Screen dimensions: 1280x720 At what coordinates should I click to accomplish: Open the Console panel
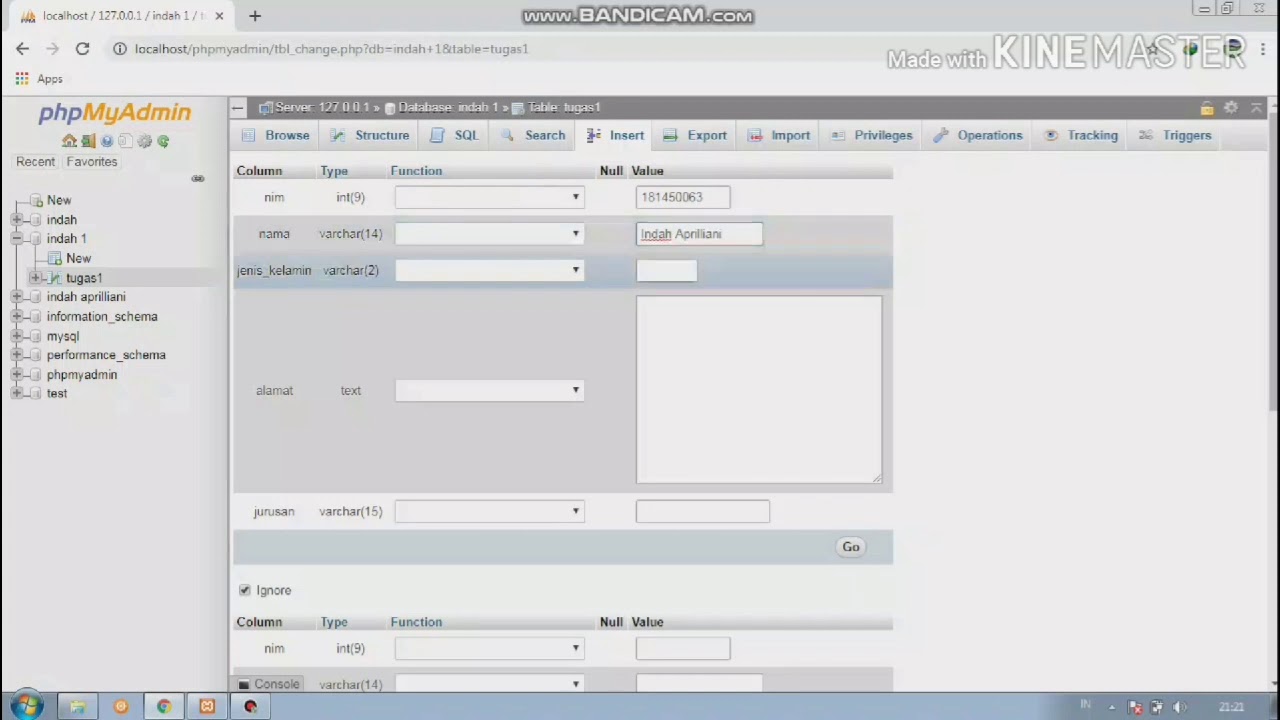[268, 684]
